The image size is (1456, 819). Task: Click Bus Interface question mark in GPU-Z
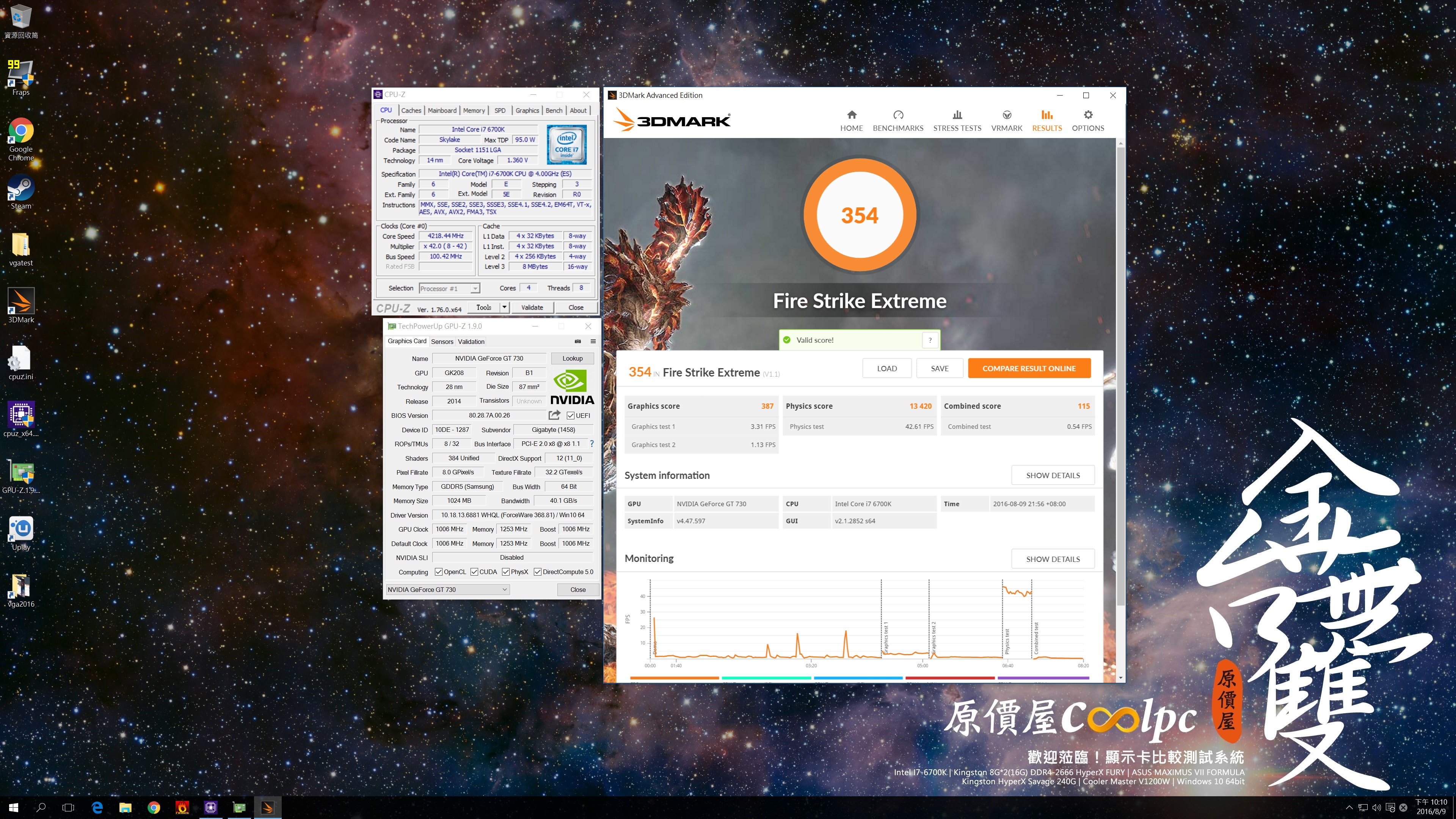[592, 444]
